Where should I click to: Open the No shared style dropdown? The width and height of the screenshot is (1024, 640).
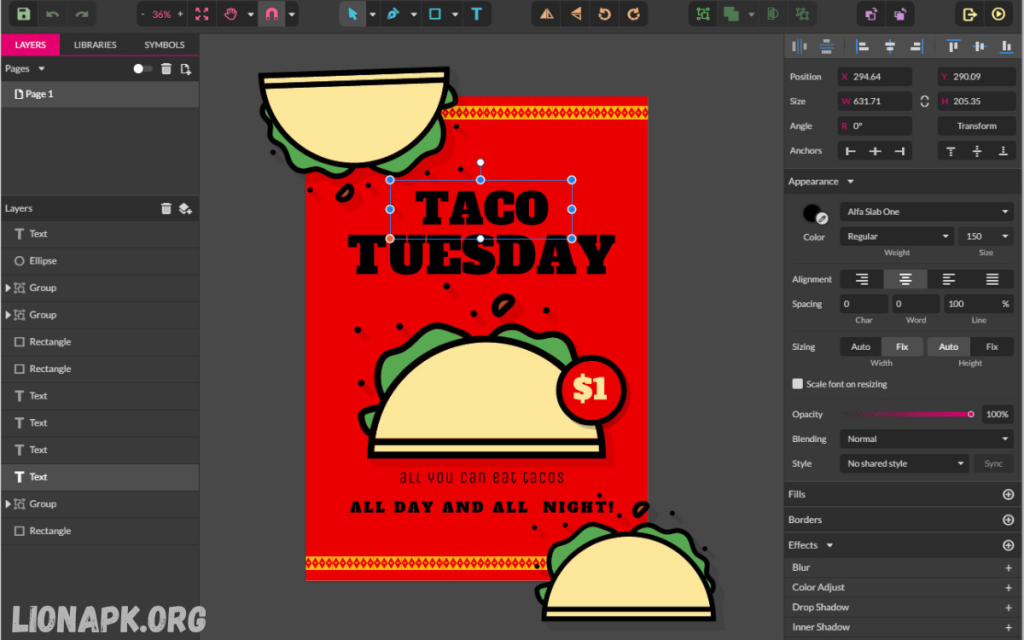point(904,464)
